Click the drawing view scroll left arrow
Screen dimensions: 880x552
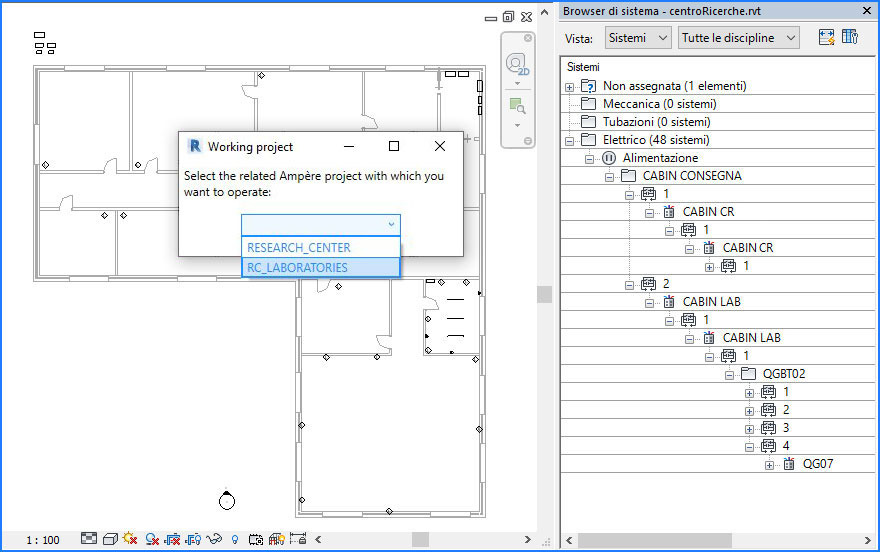click(318, 540)
